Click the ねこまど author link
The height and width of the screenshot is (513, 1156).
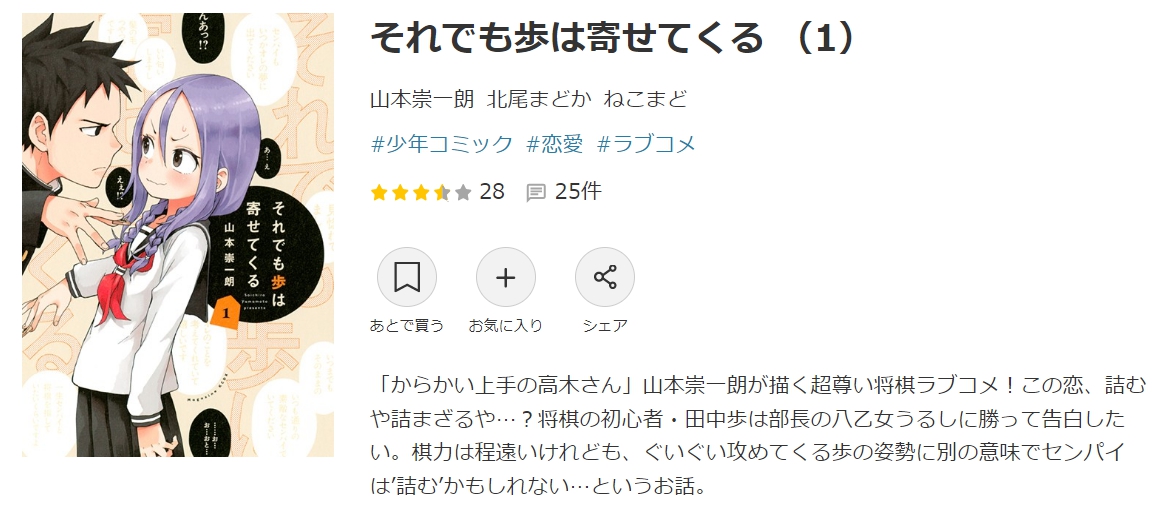click(x=645, y=99)
